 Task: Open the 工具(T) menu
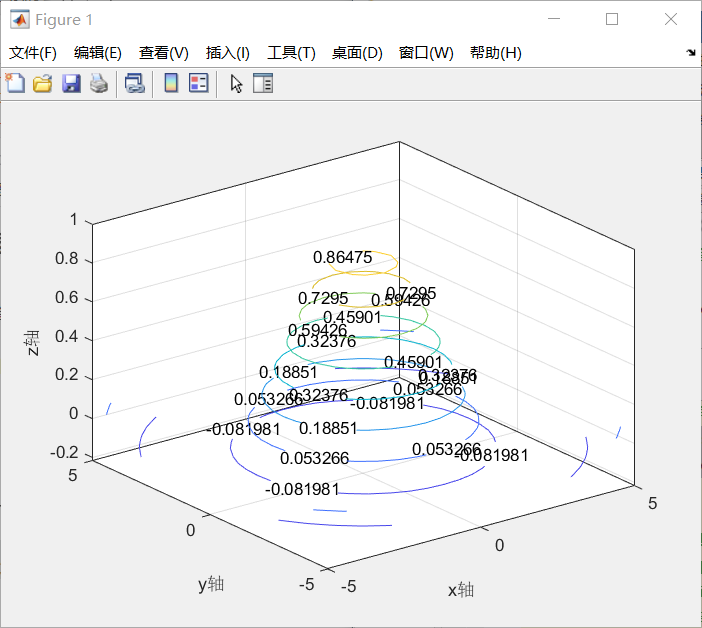click(x=291, y=53)
